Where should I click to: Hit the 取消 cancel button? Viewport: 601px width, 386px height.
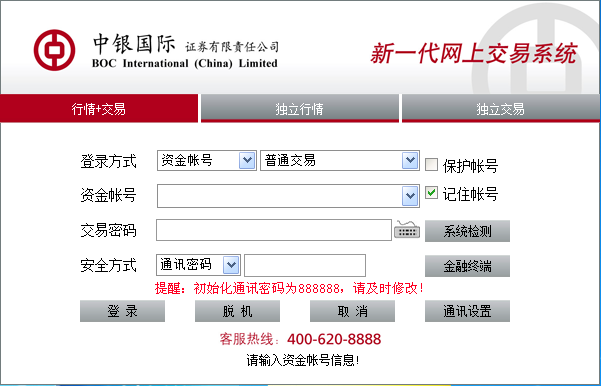pos(352,311)
